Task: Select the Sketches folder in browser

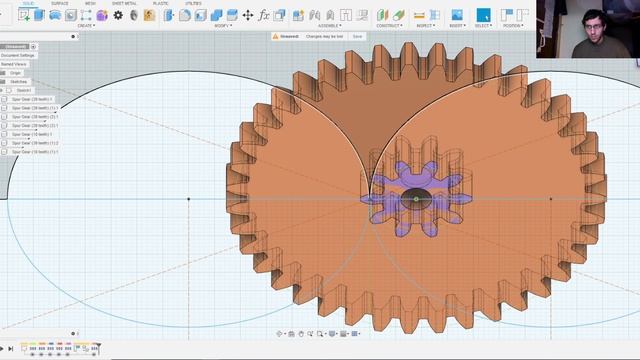Action: tap(18, 82)
